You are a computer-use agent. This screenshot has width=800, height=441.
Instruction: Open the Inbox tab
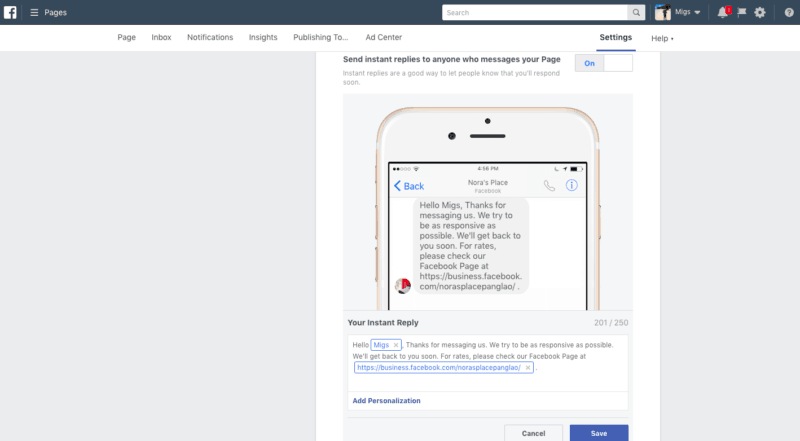click(x=161, y=37)
